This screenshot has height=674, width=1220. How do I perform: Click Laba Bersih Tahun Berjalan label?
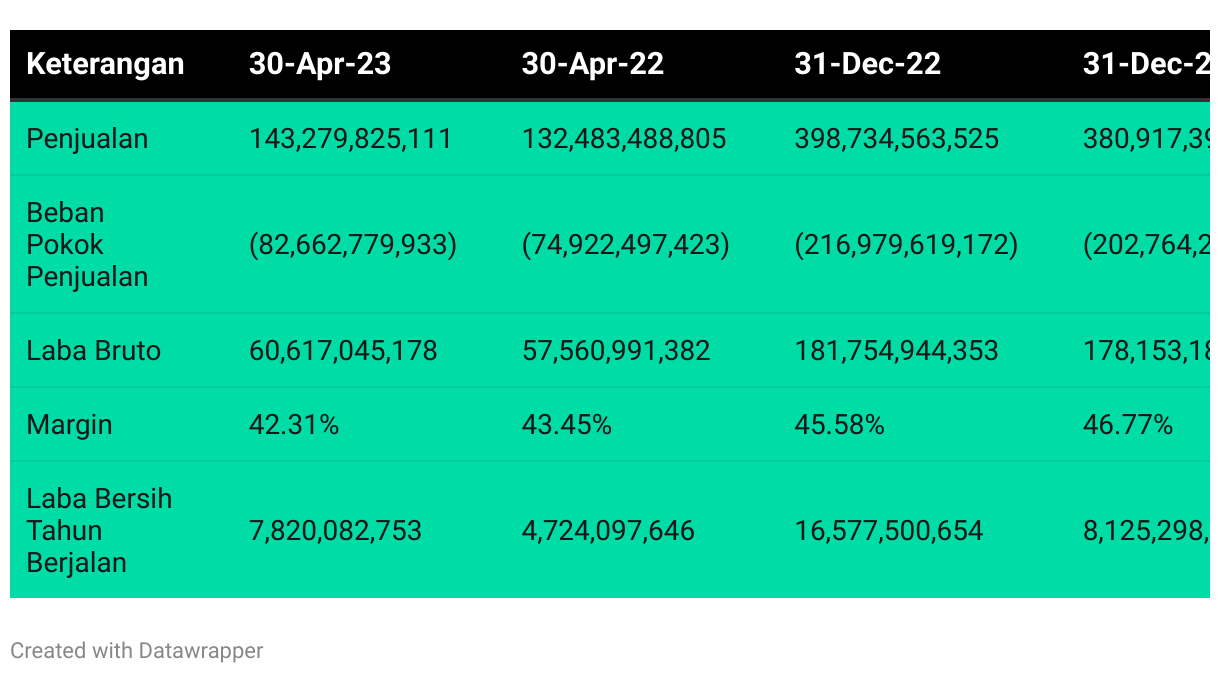[x=99, y=530]
